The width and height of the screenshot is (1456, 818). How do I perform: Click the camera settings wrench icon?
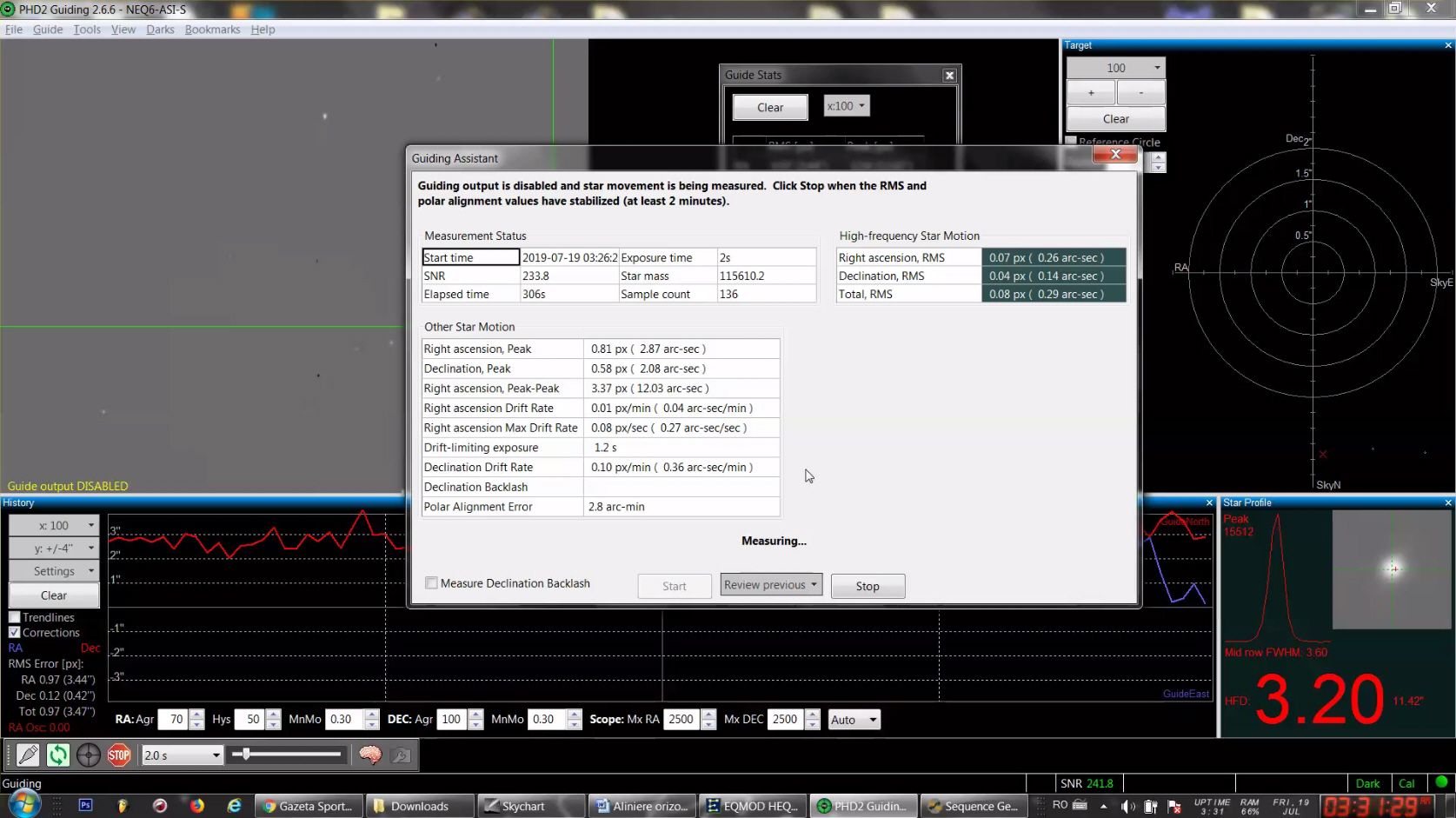pyautogui.click(x=401, y=755)
